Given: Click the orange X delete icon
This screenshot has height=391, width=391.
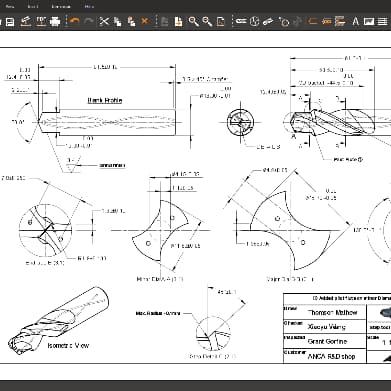Looking at the screenshot, I should click(x=144, y=21).
